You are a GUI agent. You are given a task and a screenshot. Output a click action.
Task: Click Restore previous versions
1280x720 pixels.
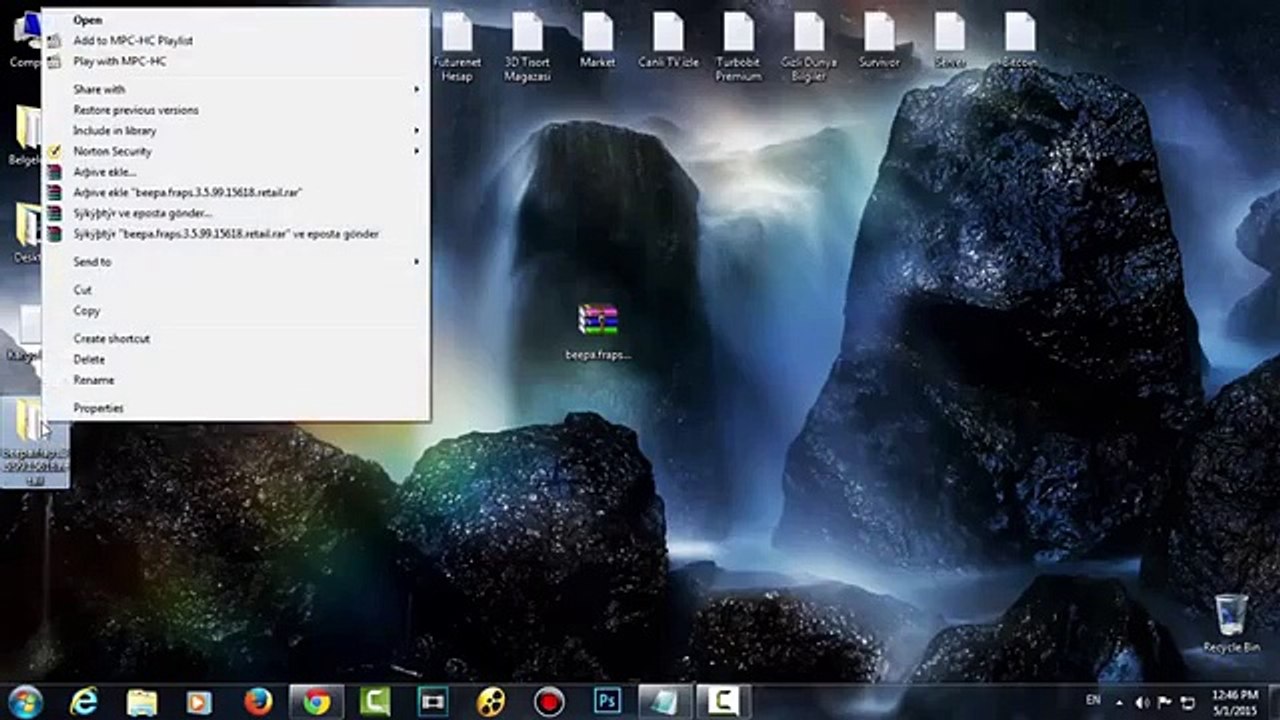[x=136, y=110]
